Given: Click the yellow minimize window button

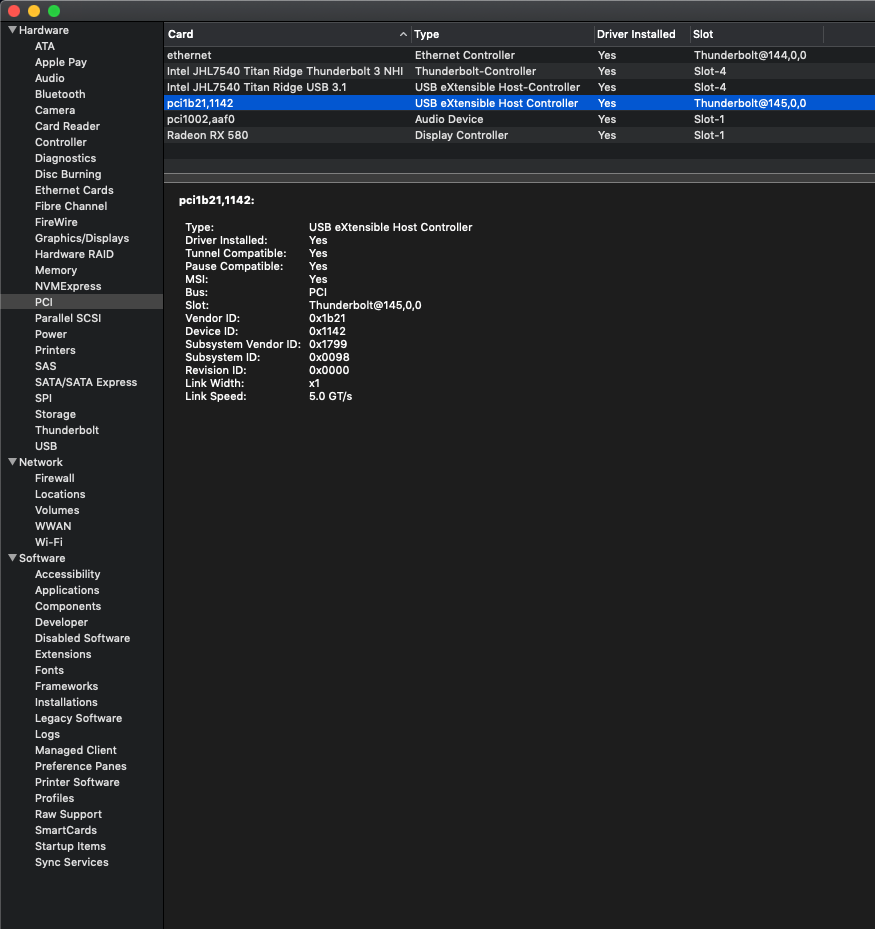Looking at the screenshot, I should pyautogui.click(x=34, y=10).
